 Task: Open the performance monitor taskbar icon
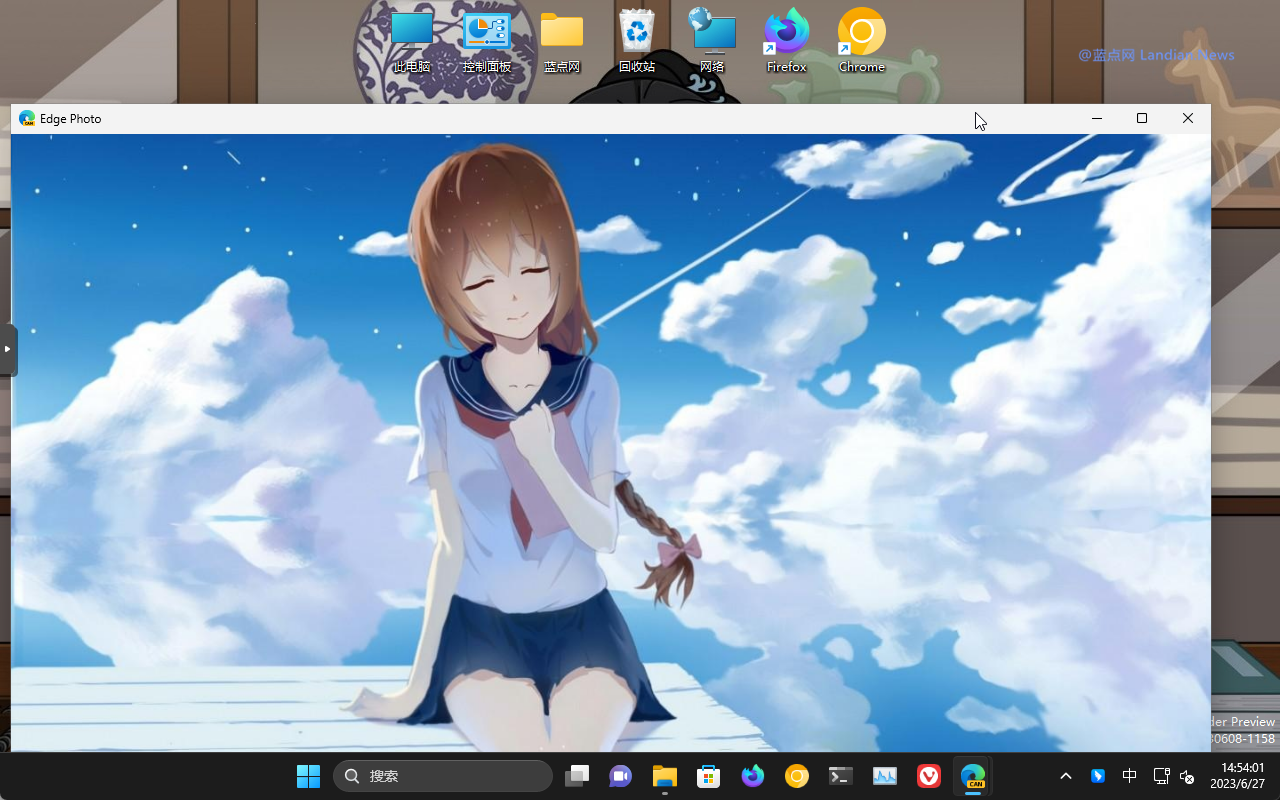tap(885, 776)
